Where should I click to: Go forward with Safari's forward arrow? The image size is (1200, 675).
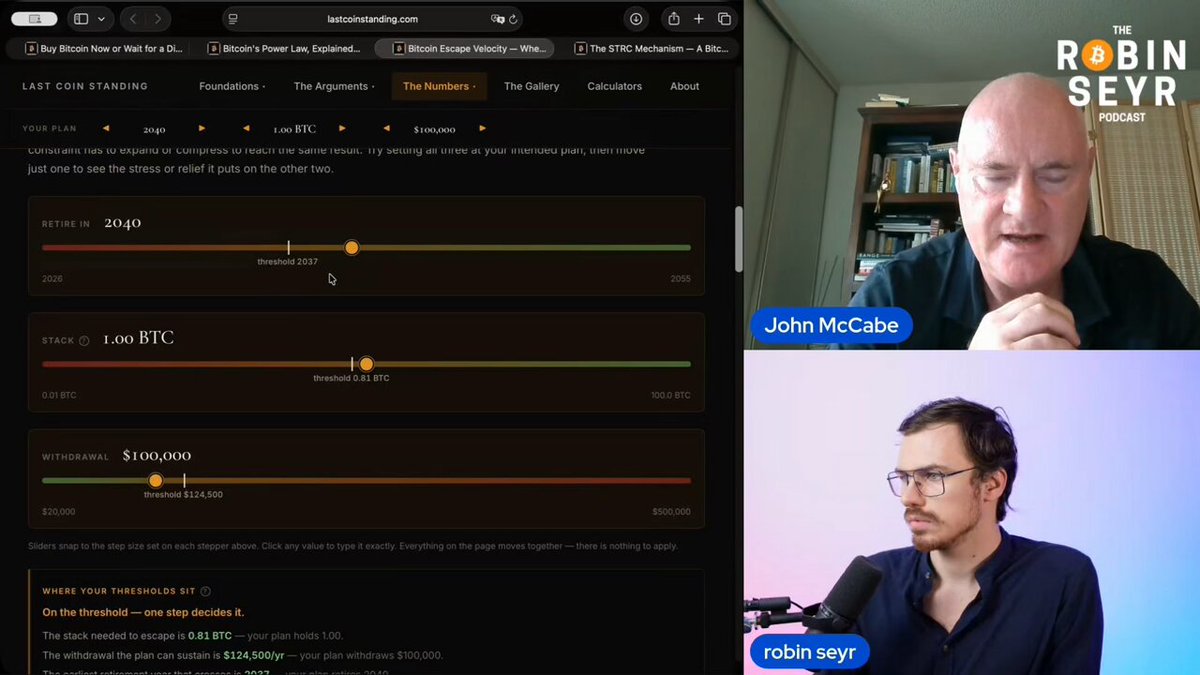(x=158, y=19)
